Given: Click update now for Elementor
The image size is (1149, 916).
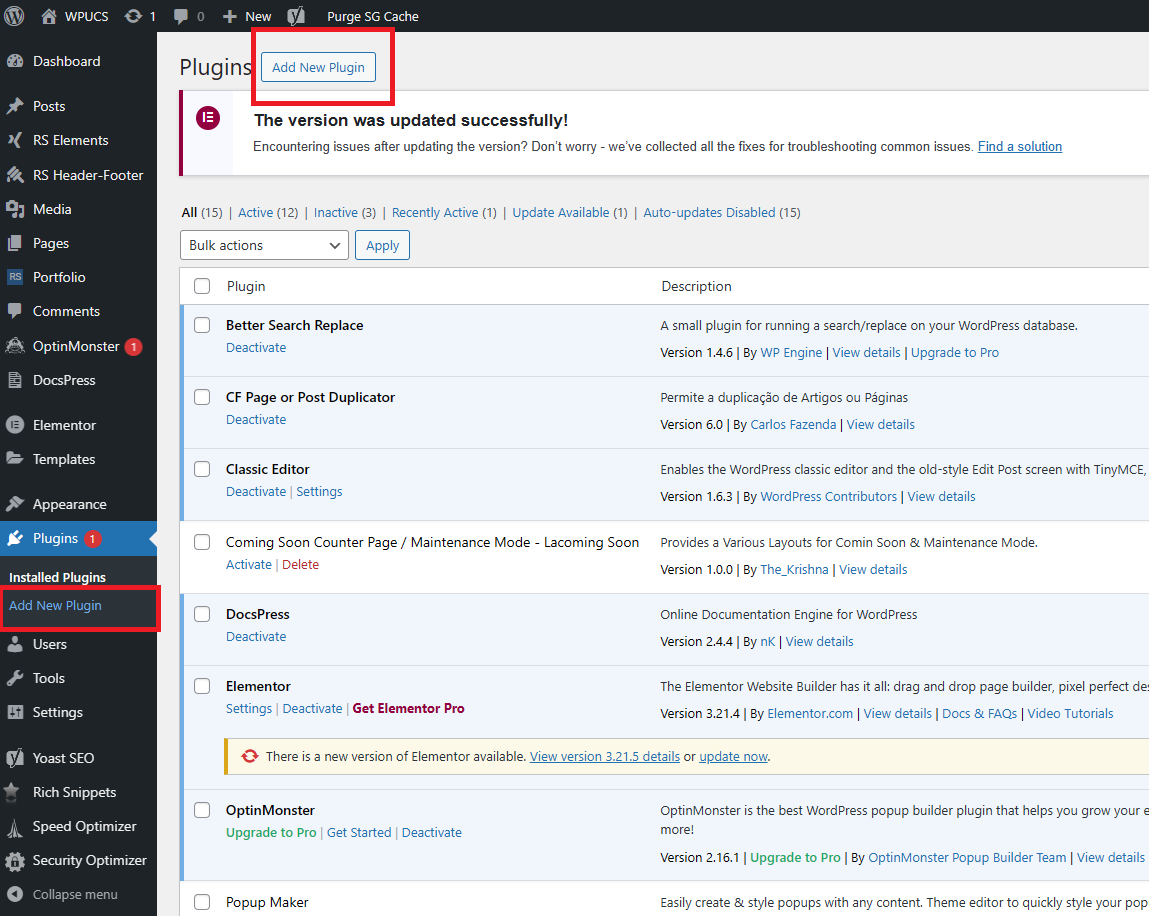Looking at the screenshot, I should tap(734, 756).
